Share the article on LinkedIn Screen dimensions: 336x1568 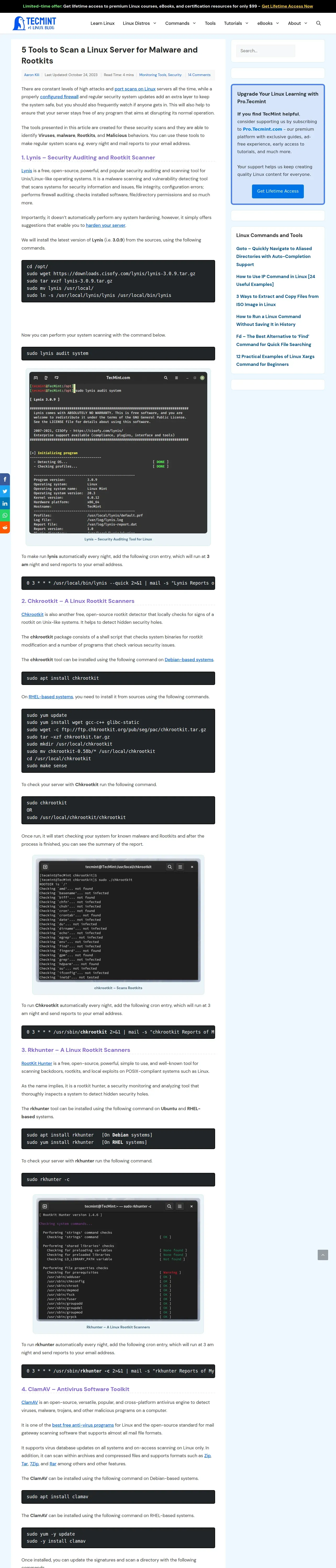click(x=5, y=503)
